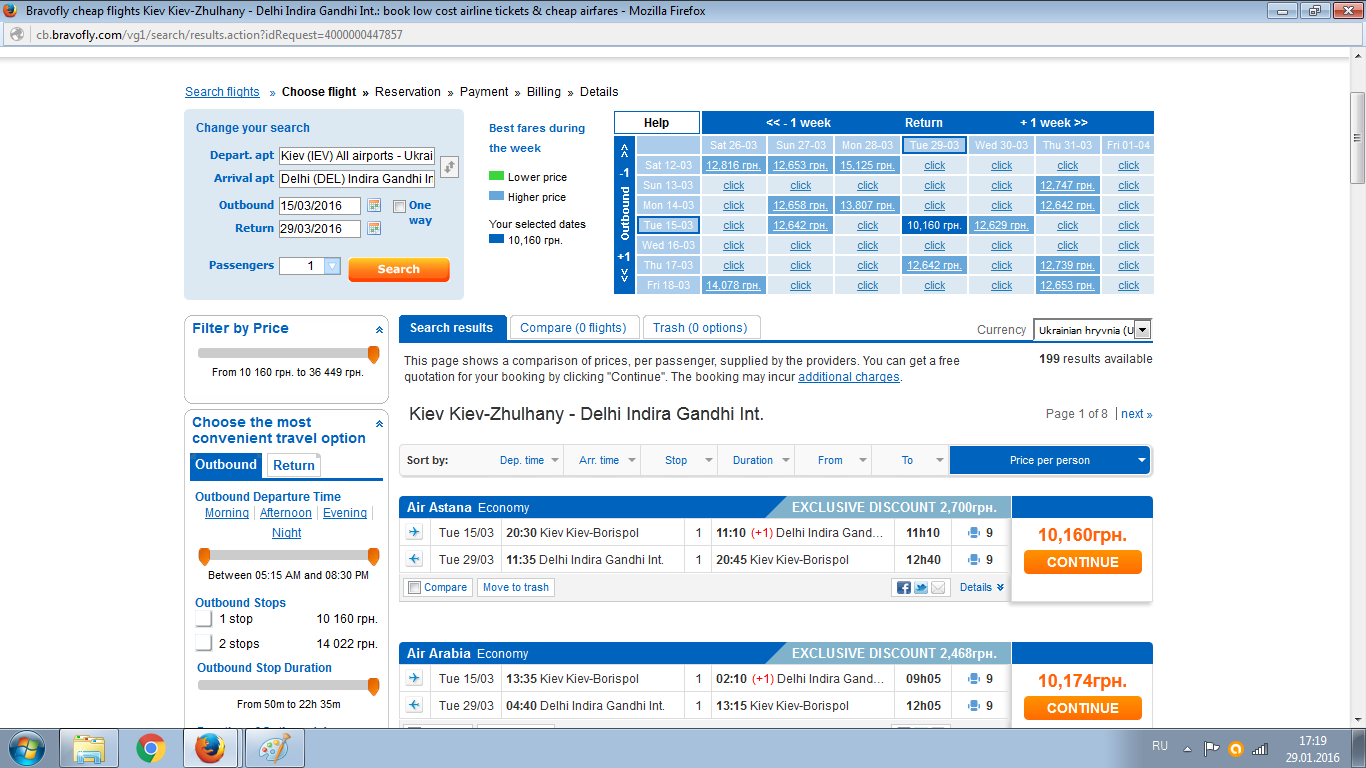1366x768 pixels.
Task: Open the Currency dropdown
Action: 1142,330
